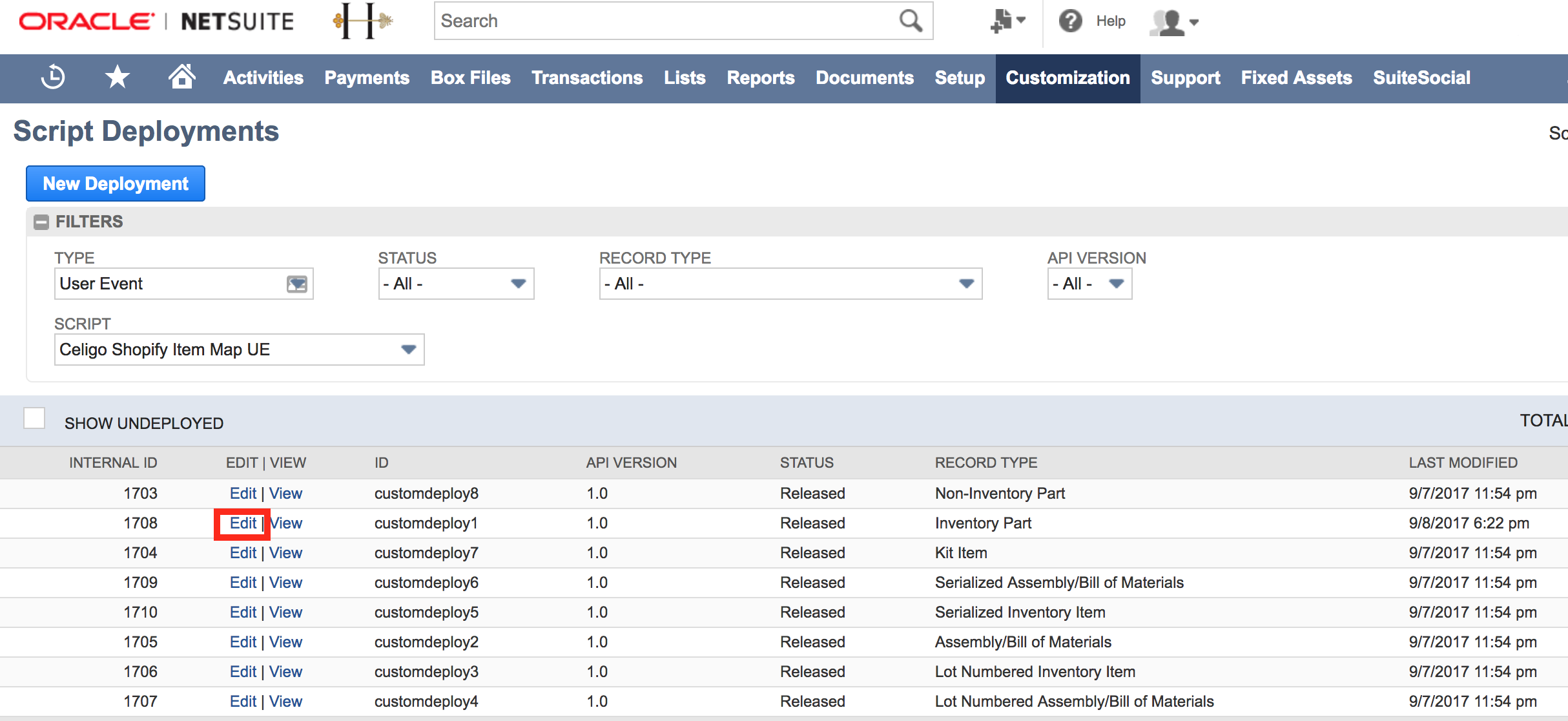View deployment customdeploy7
The height and width of the screenshot is (721, 1568).
pos(285,553)
